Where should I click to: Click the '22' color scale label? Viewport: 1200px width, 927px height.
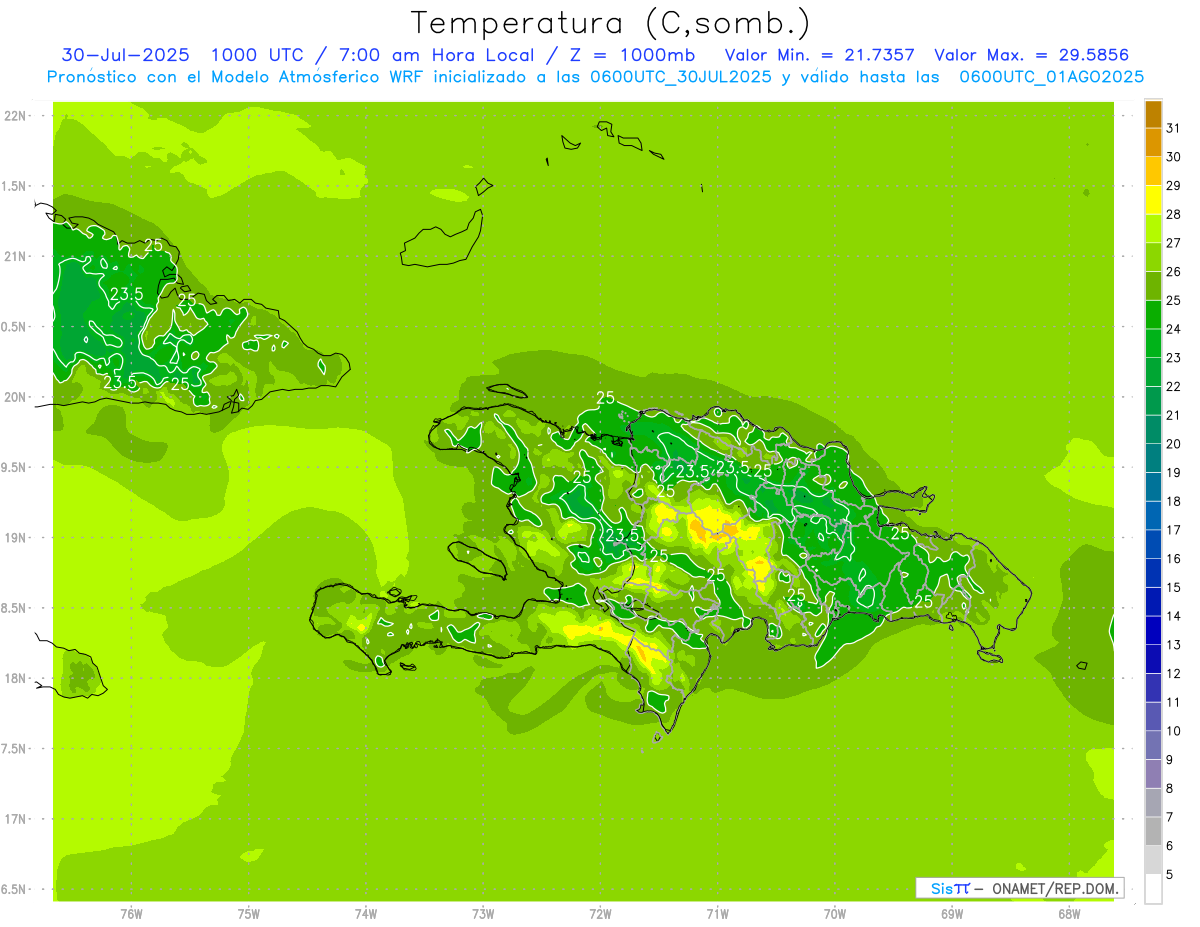[x=1173, y=386]
